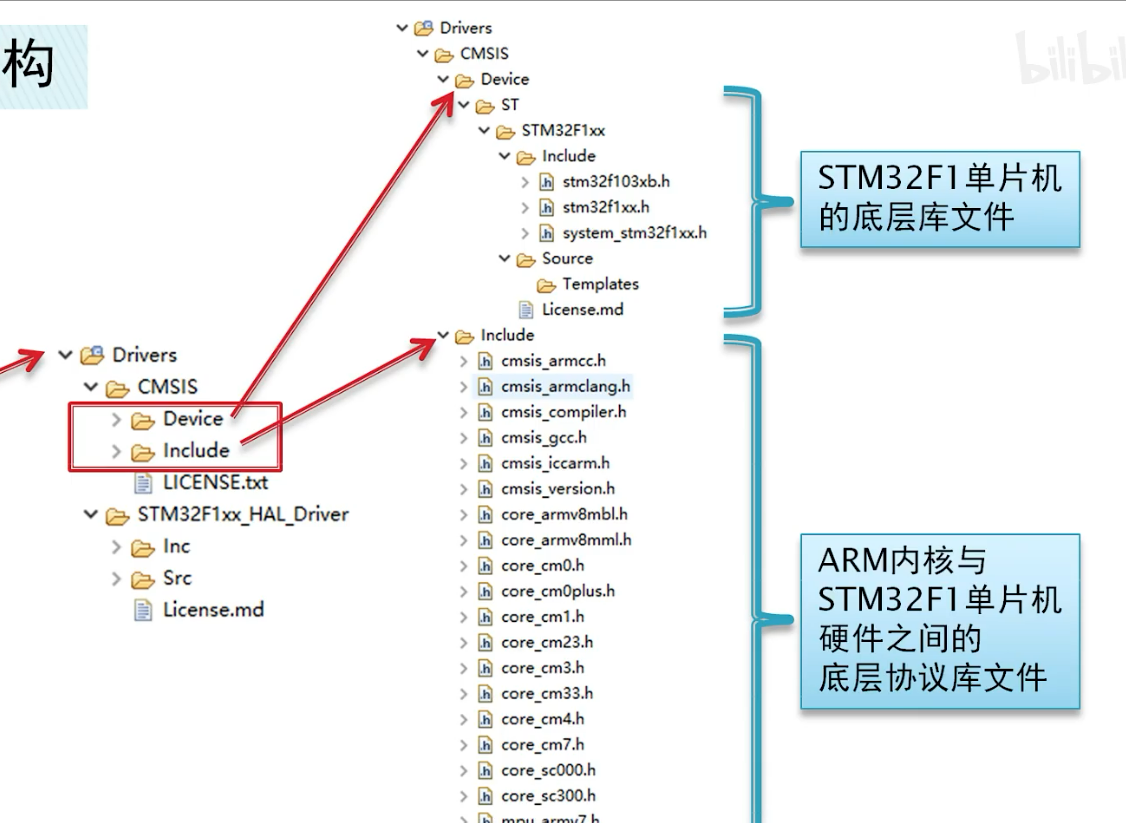Select the stm32f1xx.h file name

click(x=605, y=208)
